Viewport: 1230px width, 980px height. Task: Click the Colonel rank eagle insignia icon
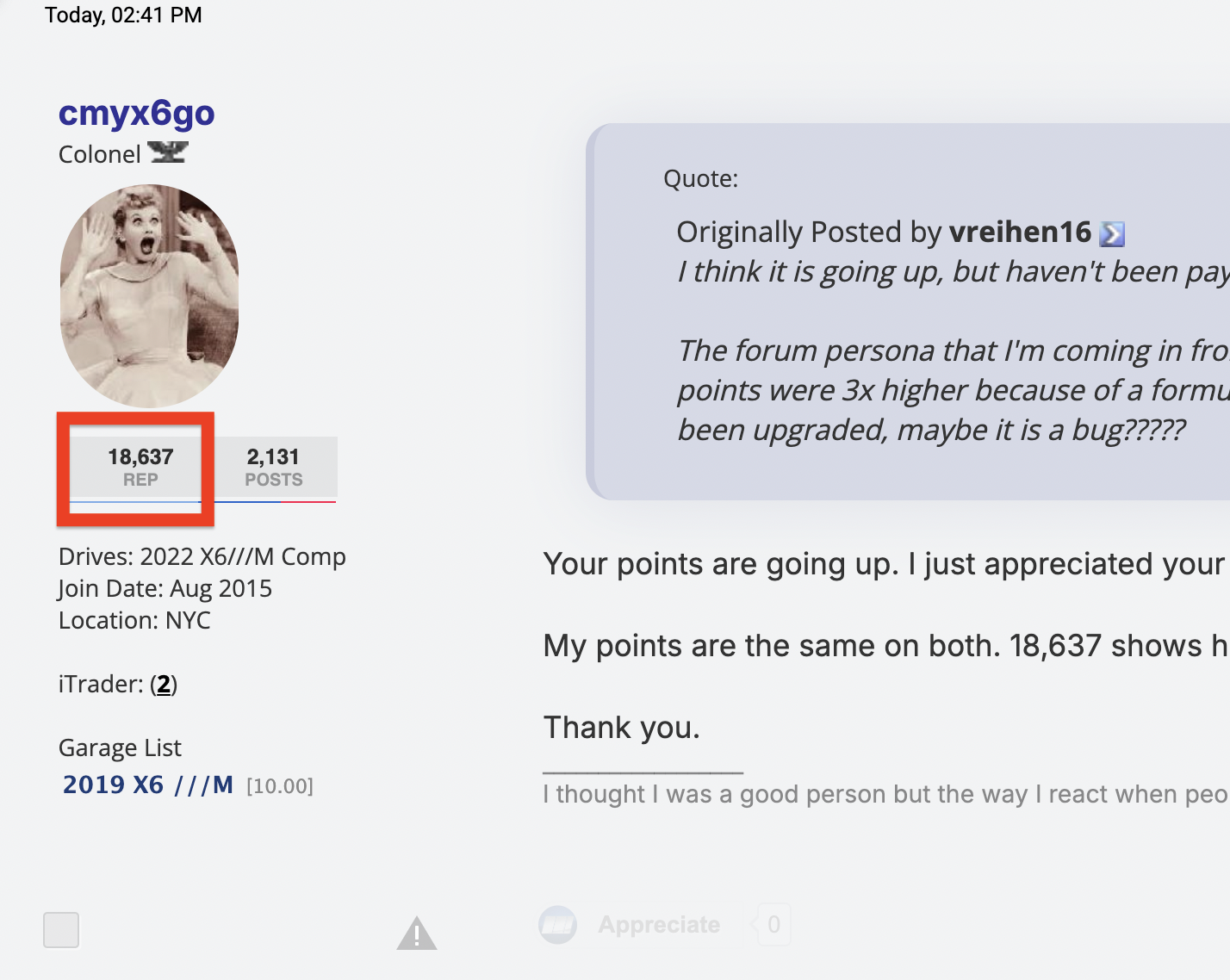(167, 152)
